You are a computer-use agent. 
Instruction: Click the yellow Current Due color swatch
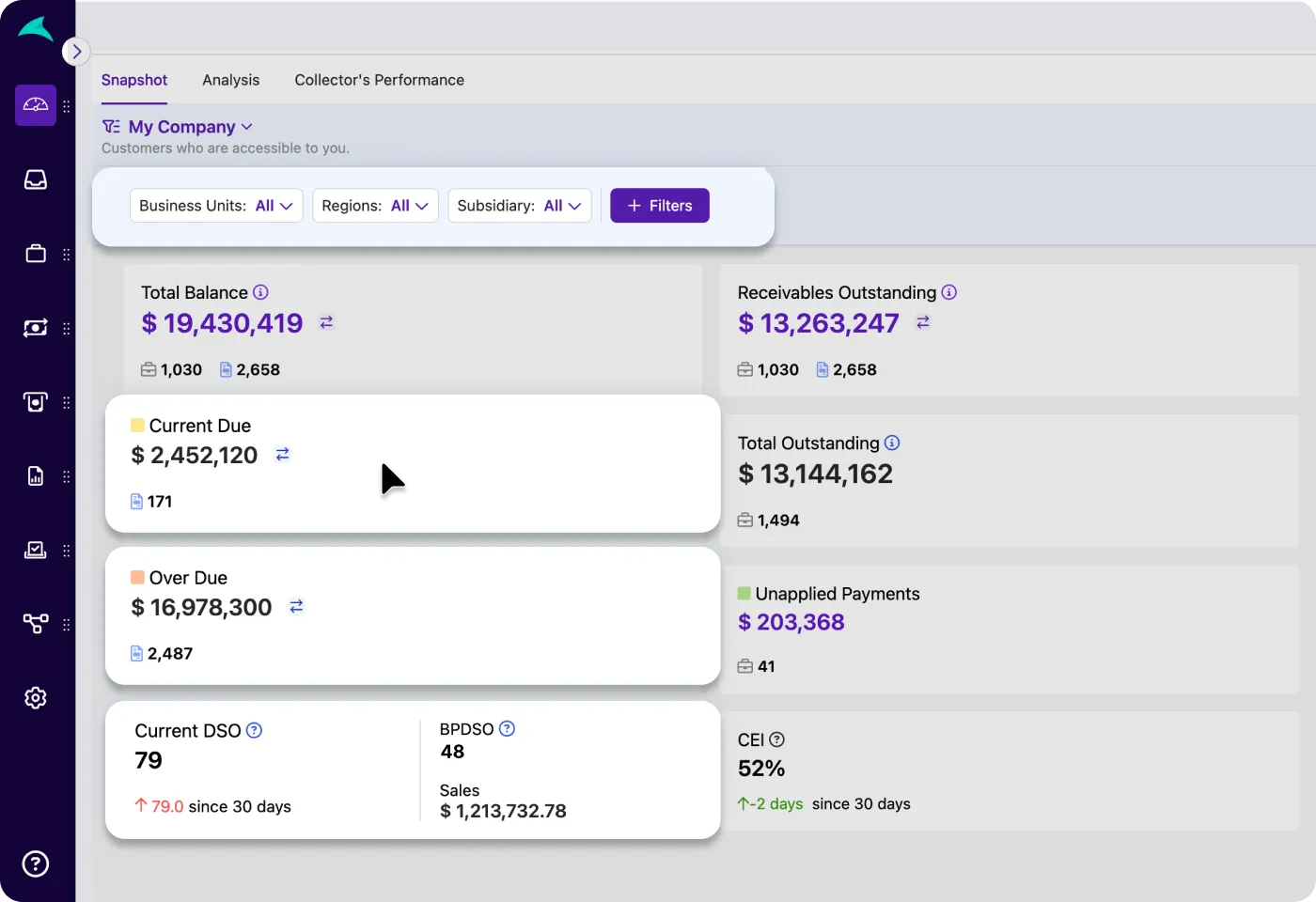(x=137, y=425)
